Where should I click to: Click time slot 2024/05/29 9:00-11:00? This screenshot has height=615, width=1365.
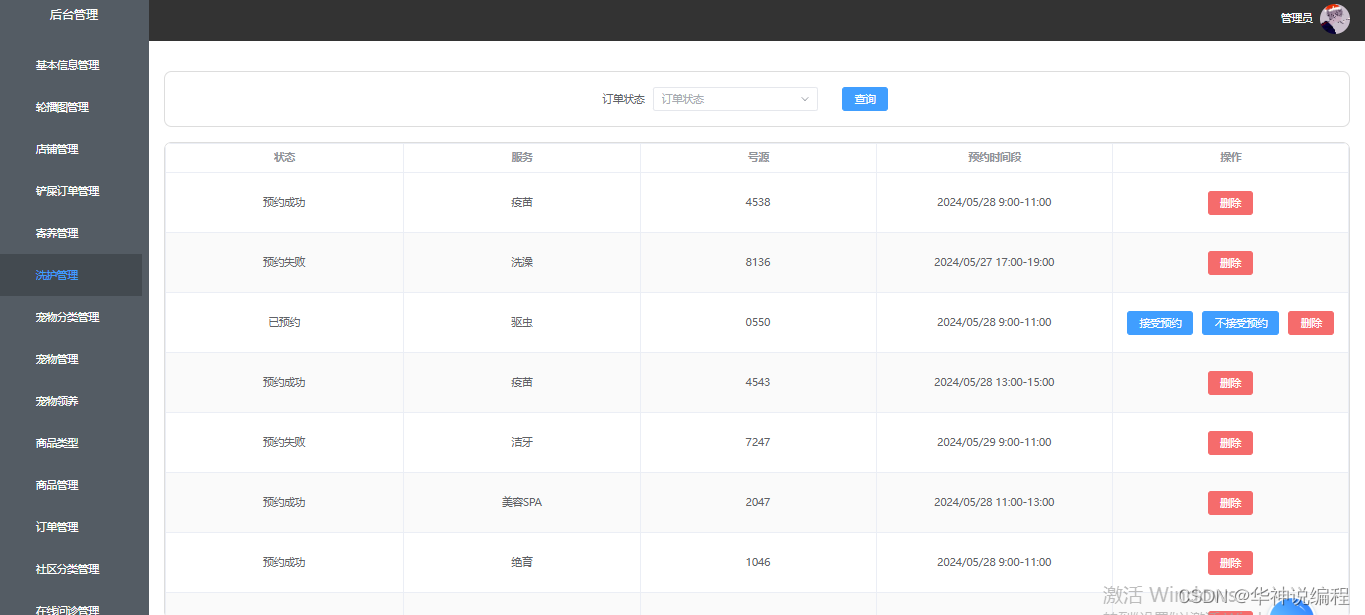coord(994,443)
